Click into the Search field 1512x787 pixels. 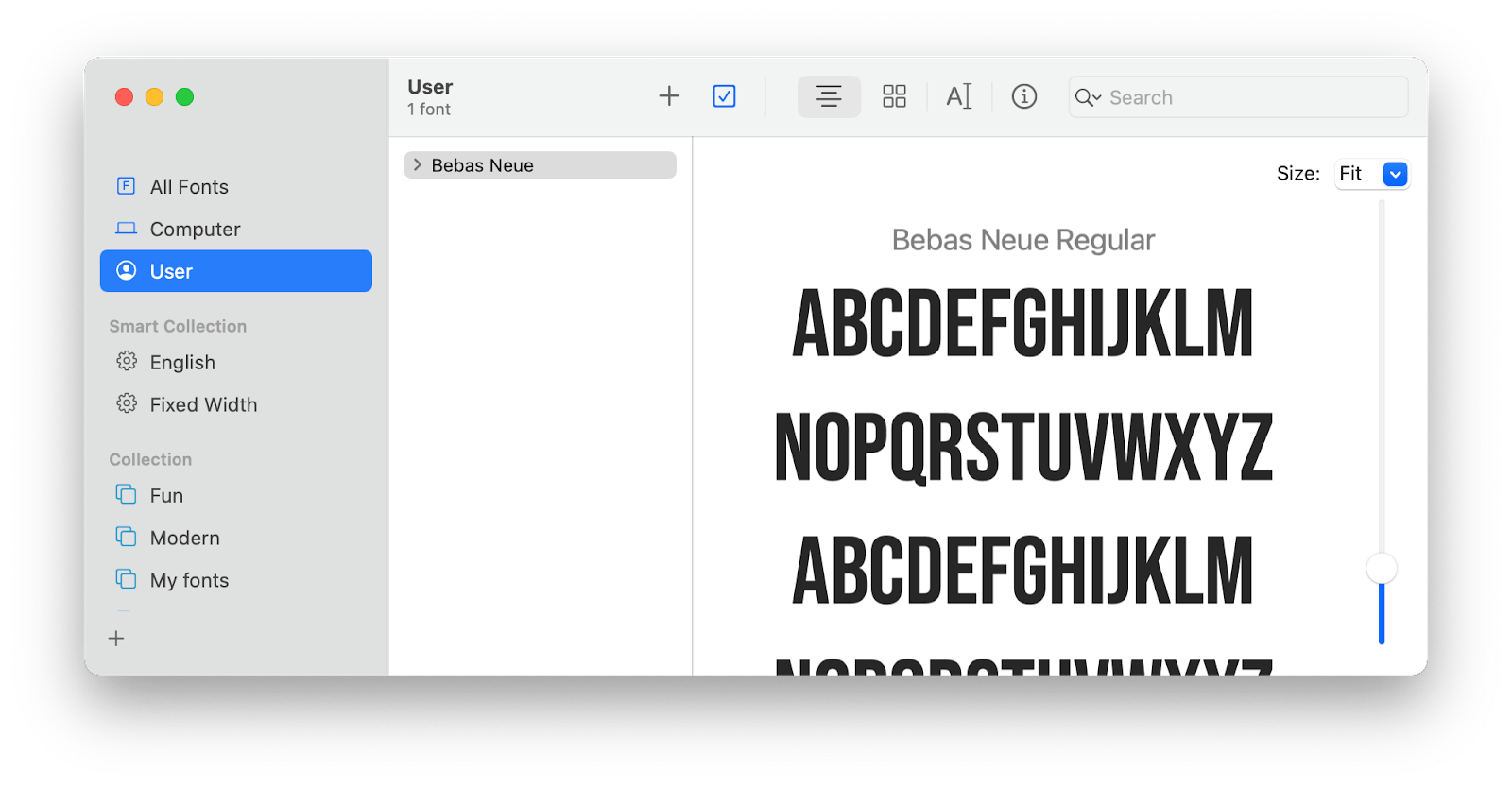click(1238, 97)
